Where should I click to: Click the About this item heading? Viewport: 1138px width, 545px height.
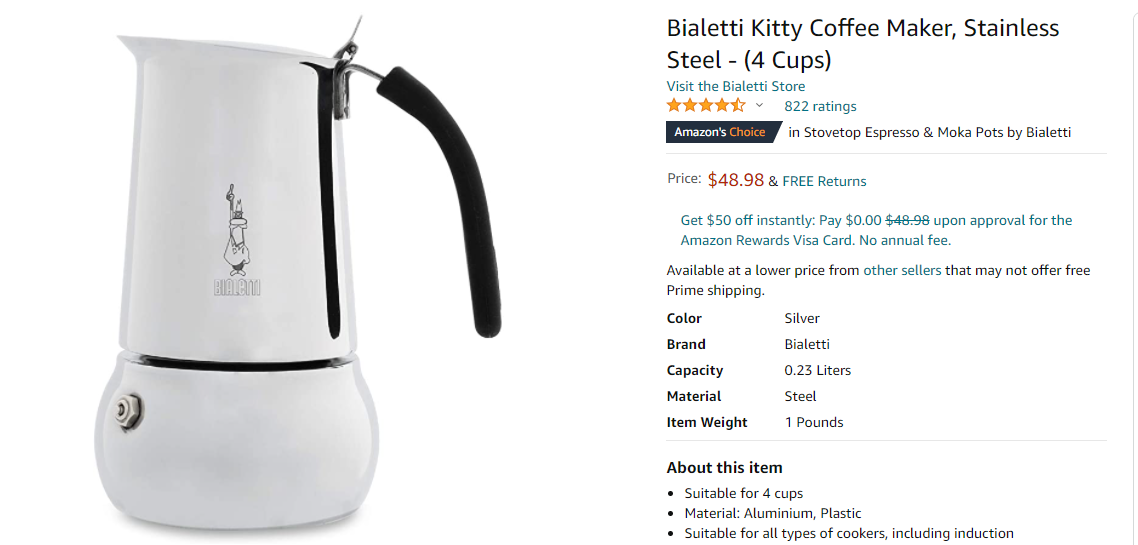point(724,467)
